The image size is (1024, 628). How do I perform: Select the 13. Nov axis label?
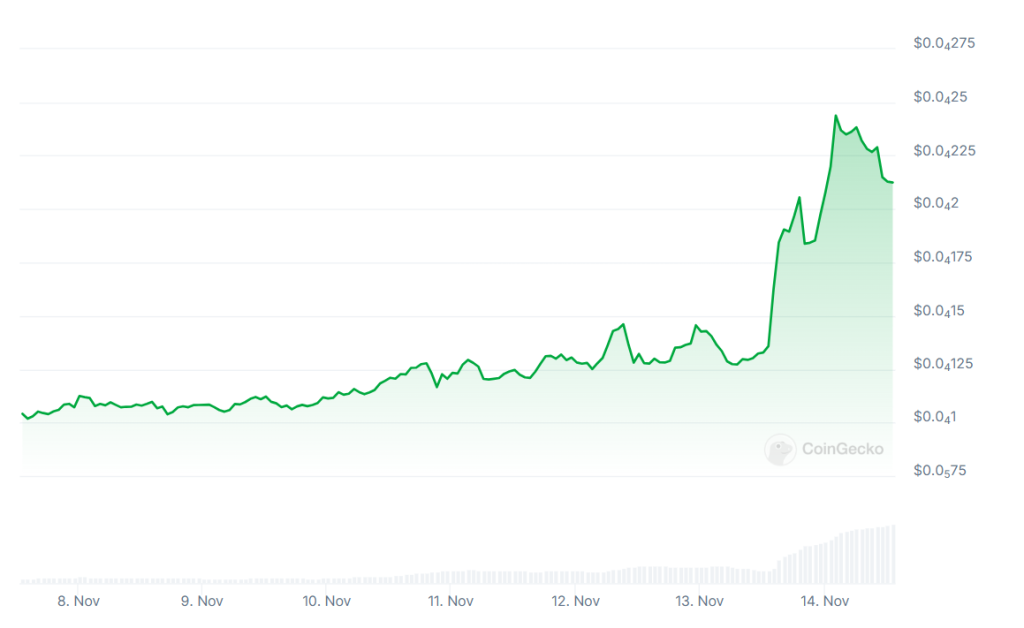click(x=699, y=601)
